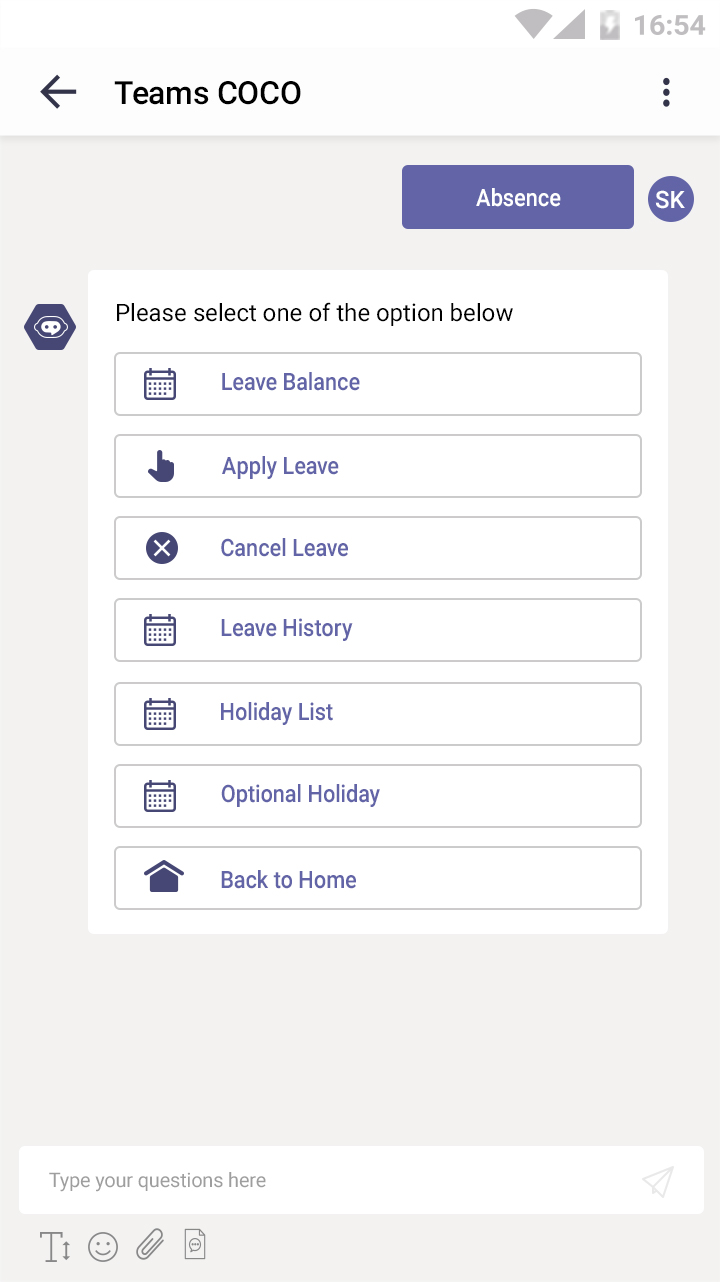
Task: Choose the Apply Leave option
Action: 378,466
